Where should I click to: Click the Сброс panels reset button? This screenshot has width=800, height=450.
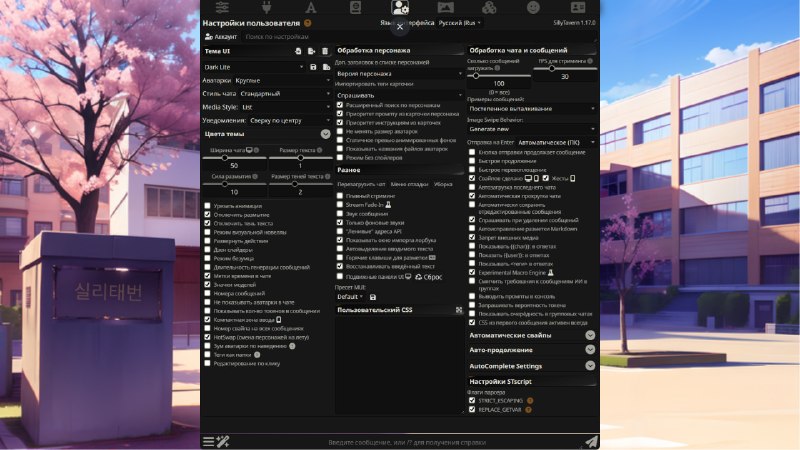429,277
